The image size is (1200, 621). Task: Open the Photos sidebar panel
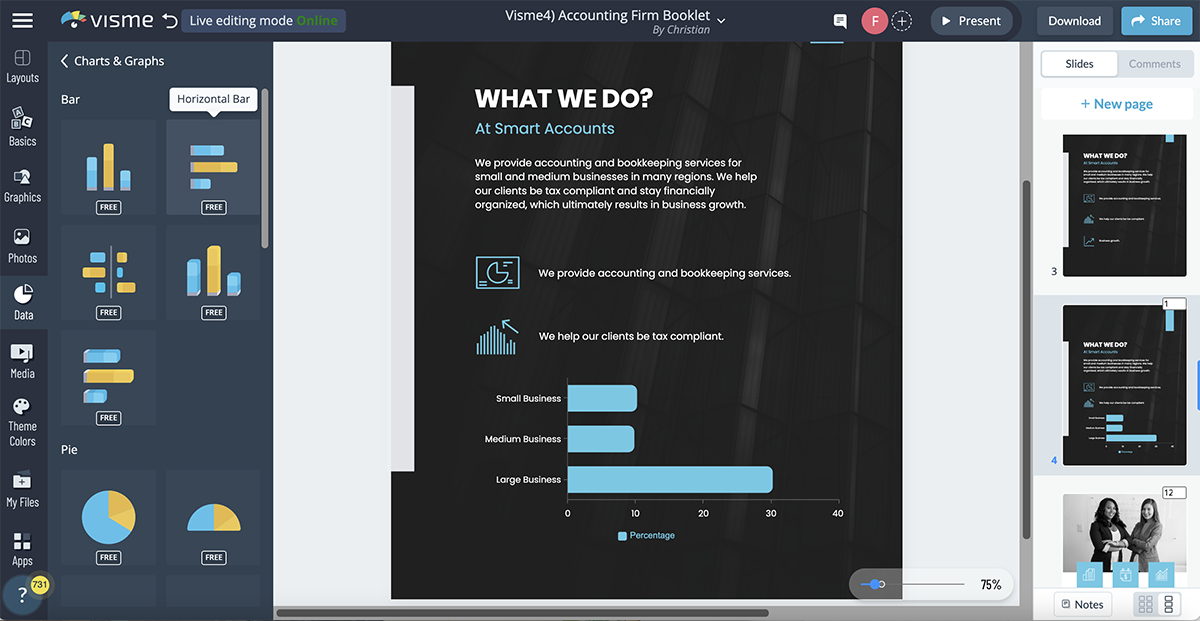[x=22, y=246]
